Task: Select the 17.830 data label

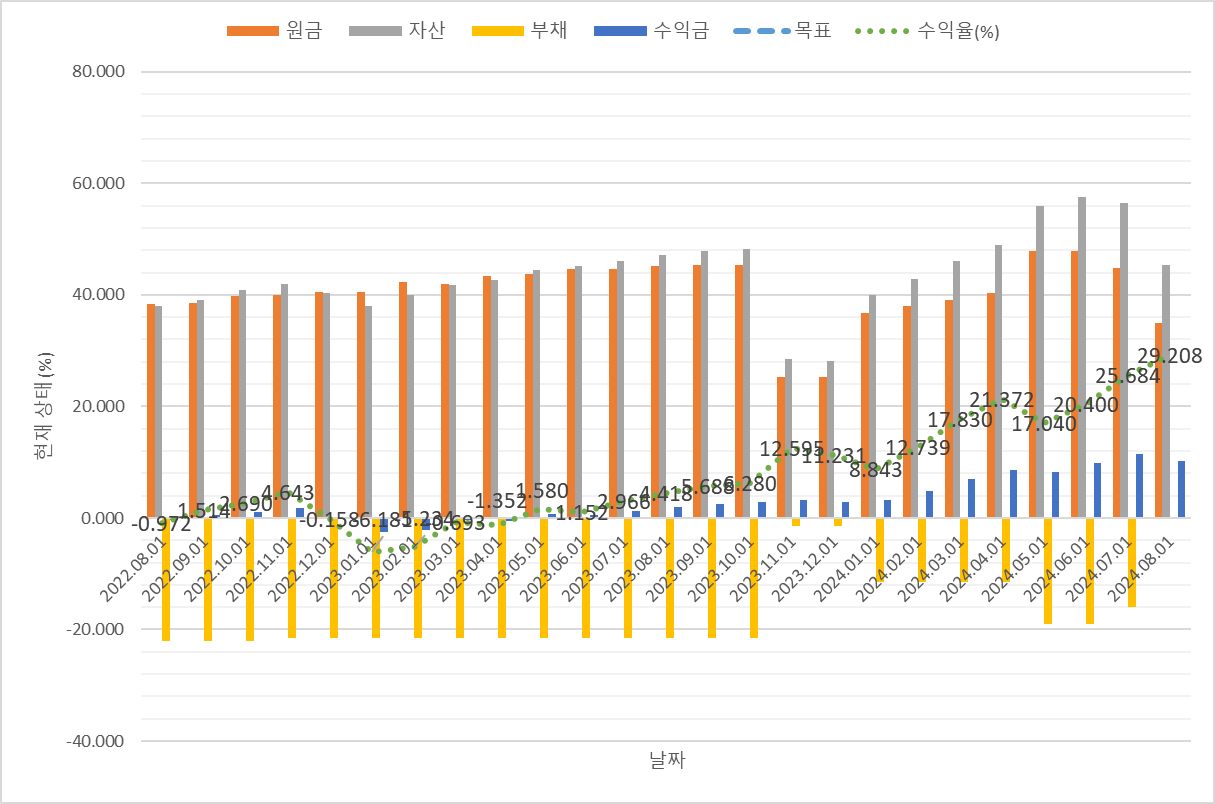Action: pyautogui.click(x=960, y=420)
